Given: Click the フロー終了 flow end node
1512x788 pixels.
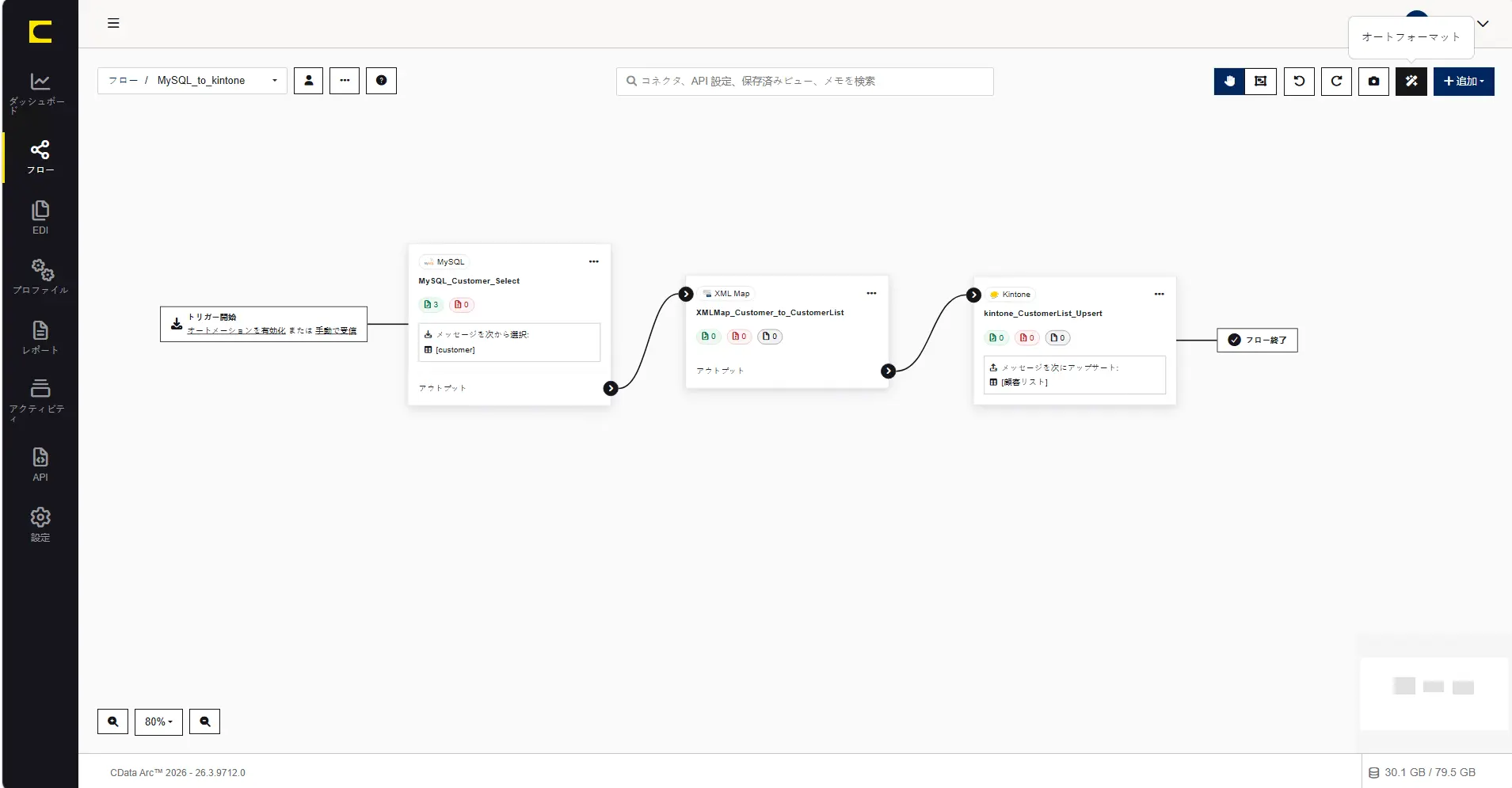Looking at the screenshot, I should coord(1257,341).
